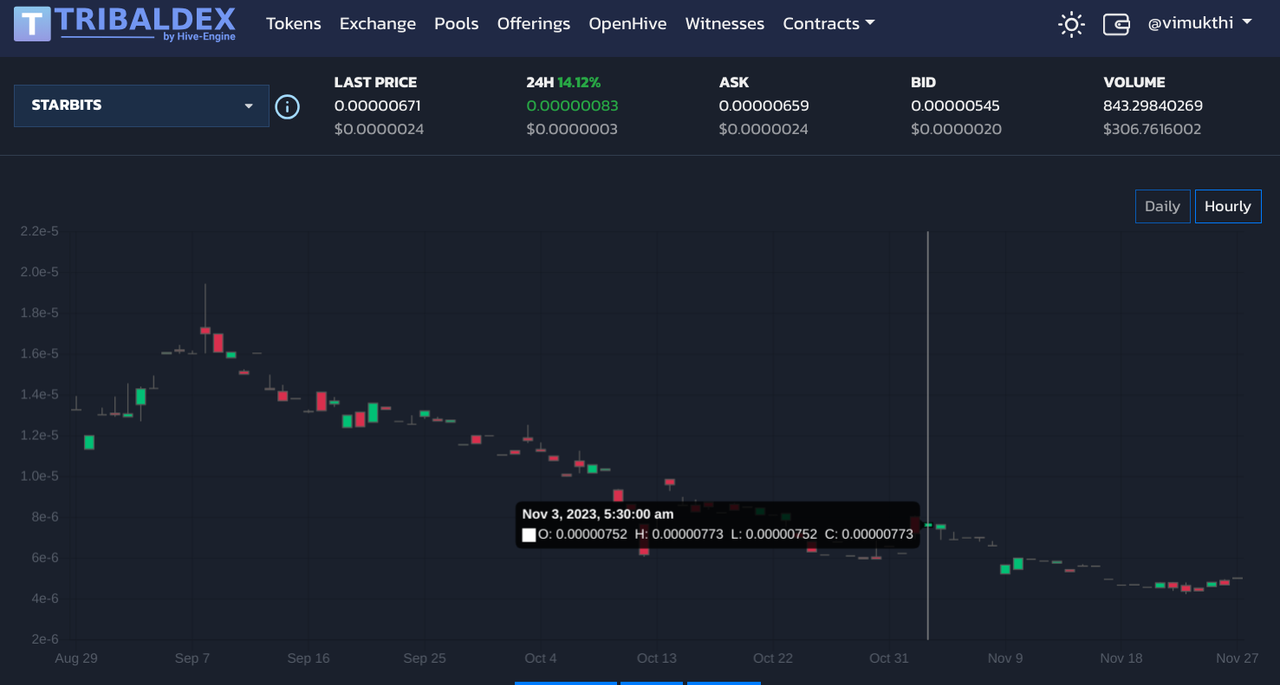Screen dimensions: 1280x685
Task: Click the 24H change value 0.00000083
Action: tap(572, 106)
